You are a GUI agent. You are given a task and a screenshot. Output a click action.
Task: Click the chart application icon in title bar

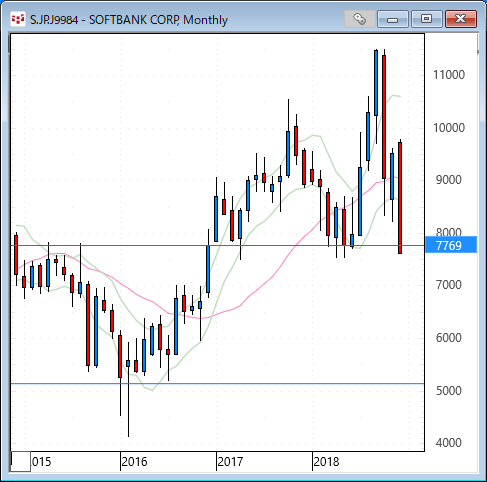(x=18, y=19)
